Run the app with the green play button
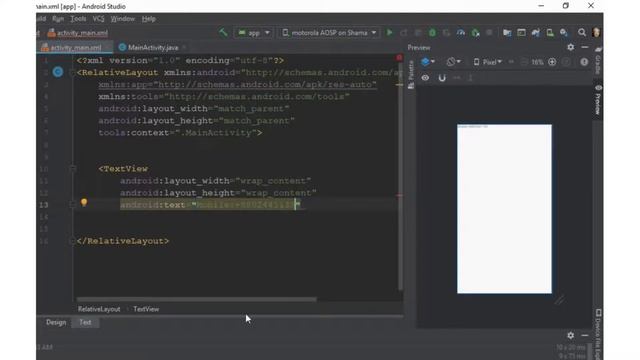 click(x=389, y=32)
